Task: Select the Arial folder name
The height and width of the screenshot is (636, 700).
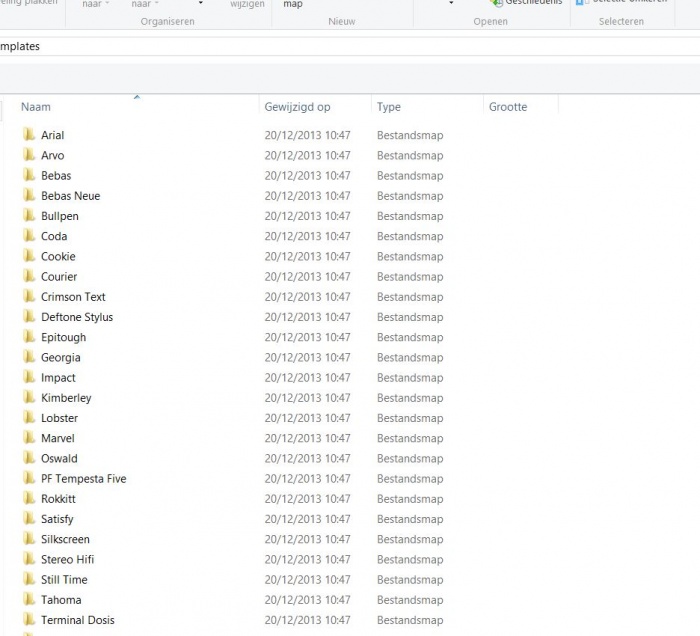Action: point(53,135)
